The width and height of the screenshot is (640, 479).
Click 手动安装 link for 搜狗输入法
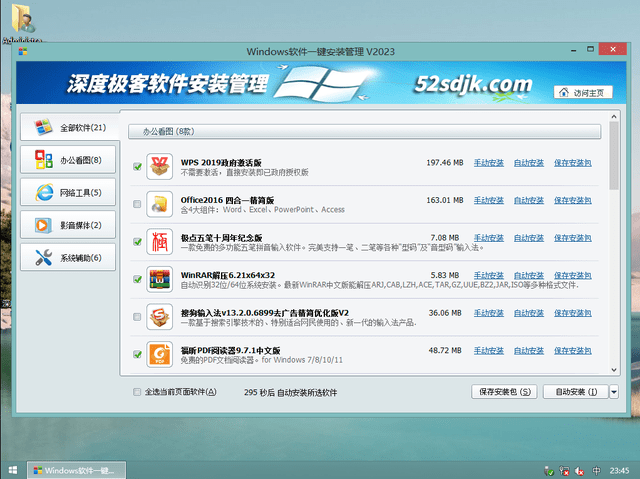[489, 313]
